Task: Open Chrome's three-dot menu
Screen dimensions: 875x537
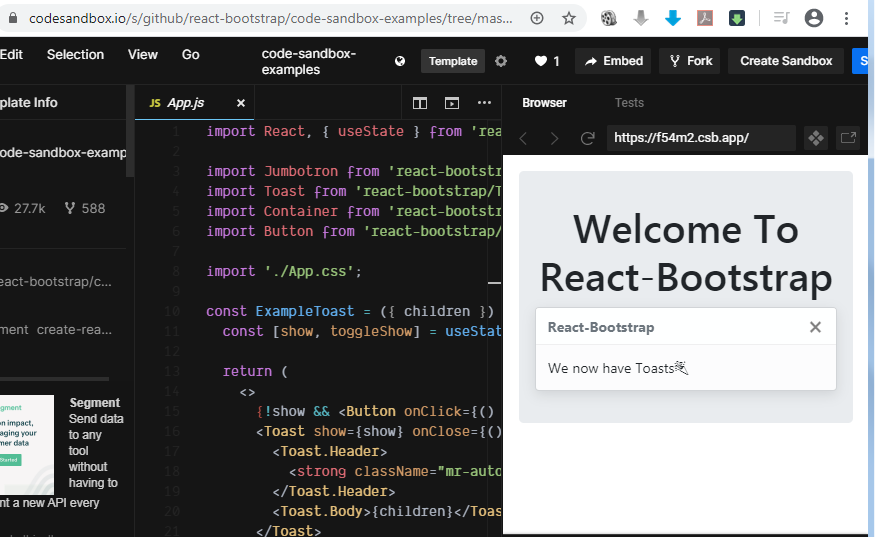Action: tap(847, 18)
